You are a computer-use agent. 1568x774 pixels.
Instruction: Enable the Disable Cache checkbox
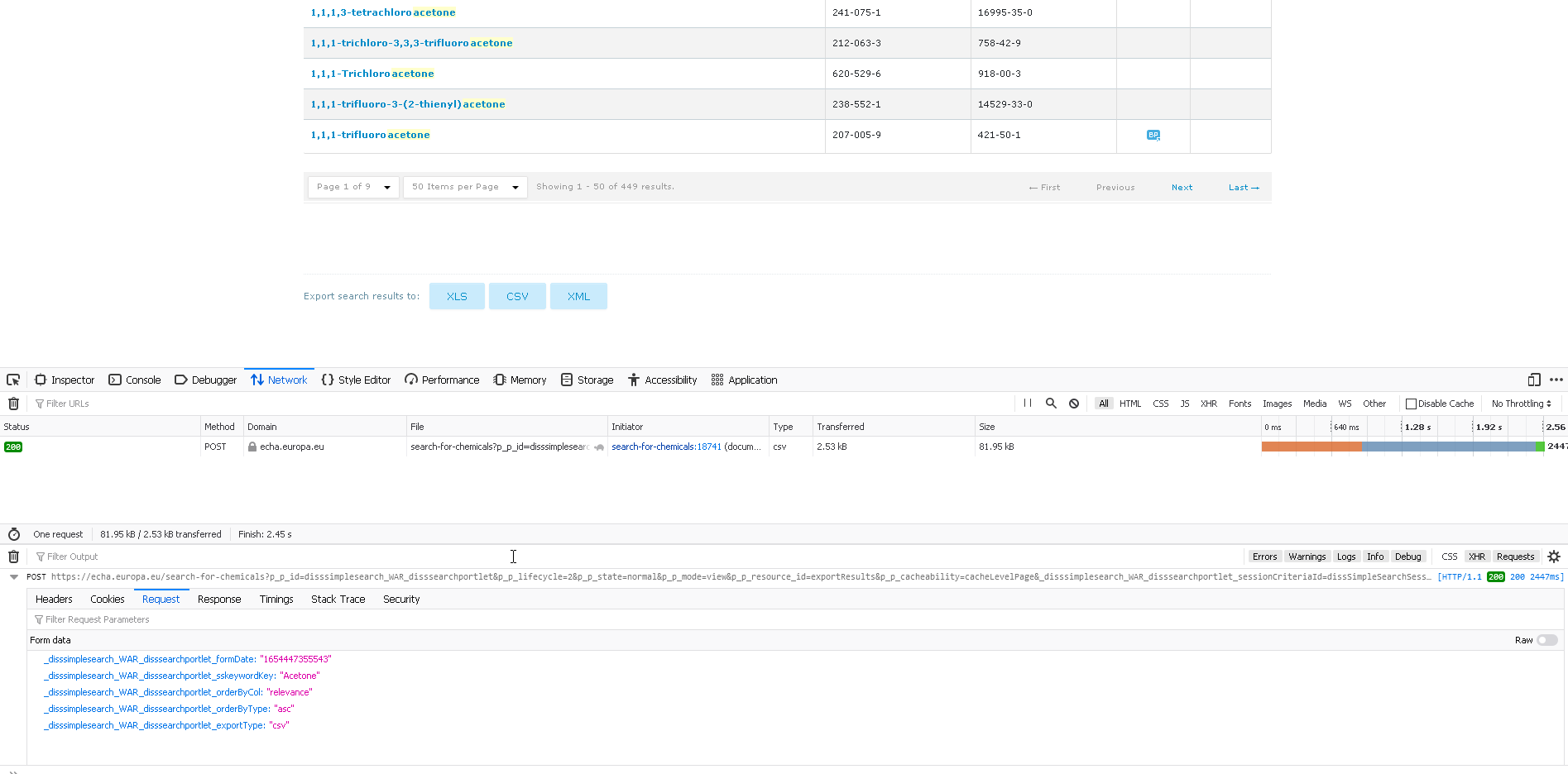[1412, 404]
